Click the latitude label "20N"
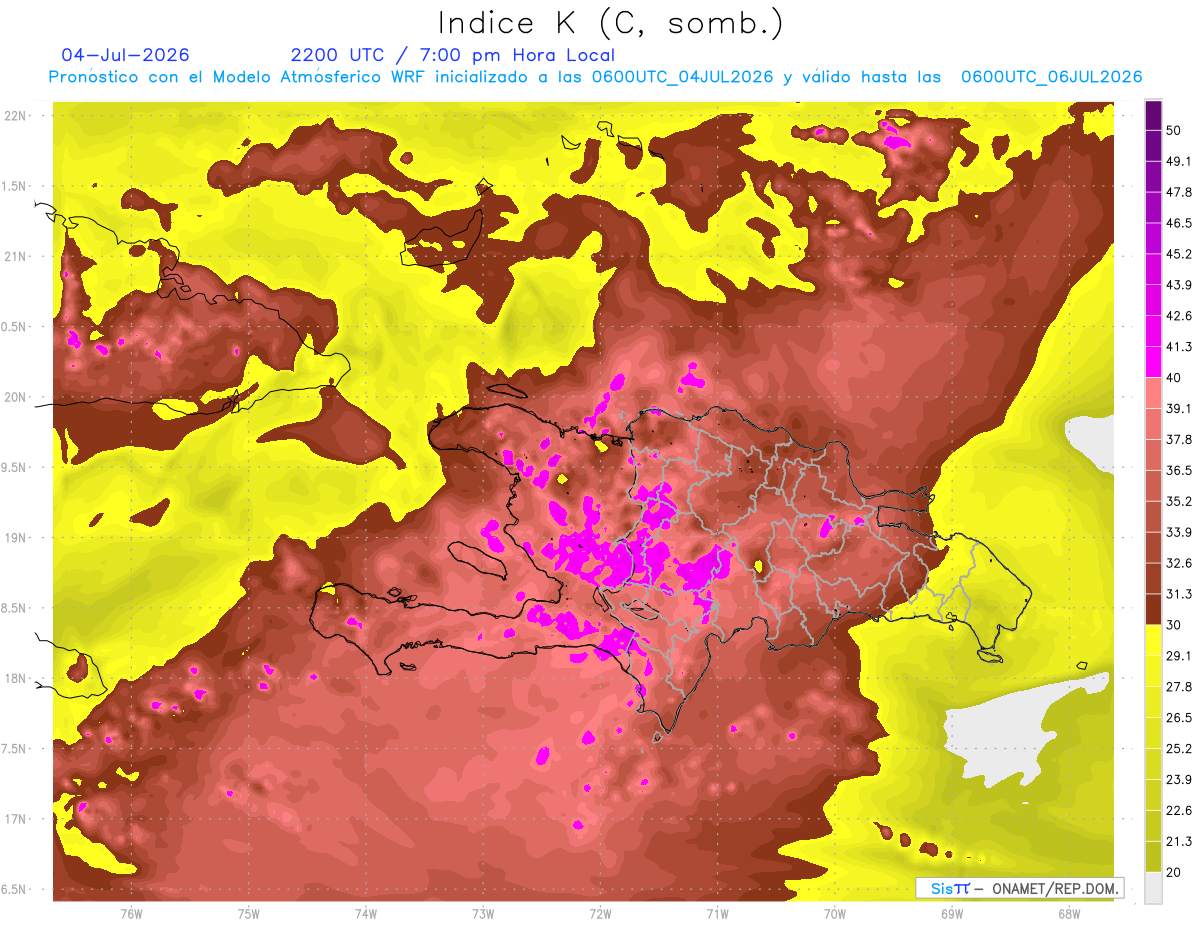1200x927 pixels. 15,398
